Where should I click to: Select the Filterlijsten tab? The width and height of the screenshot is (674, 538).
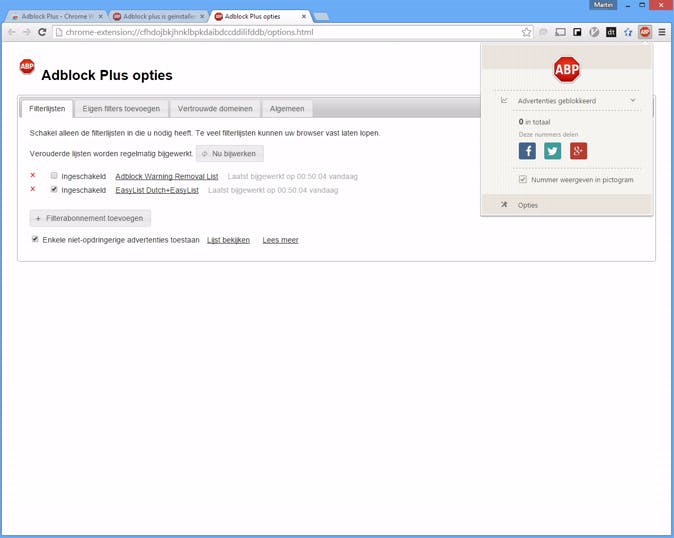(x=47, y=109)
